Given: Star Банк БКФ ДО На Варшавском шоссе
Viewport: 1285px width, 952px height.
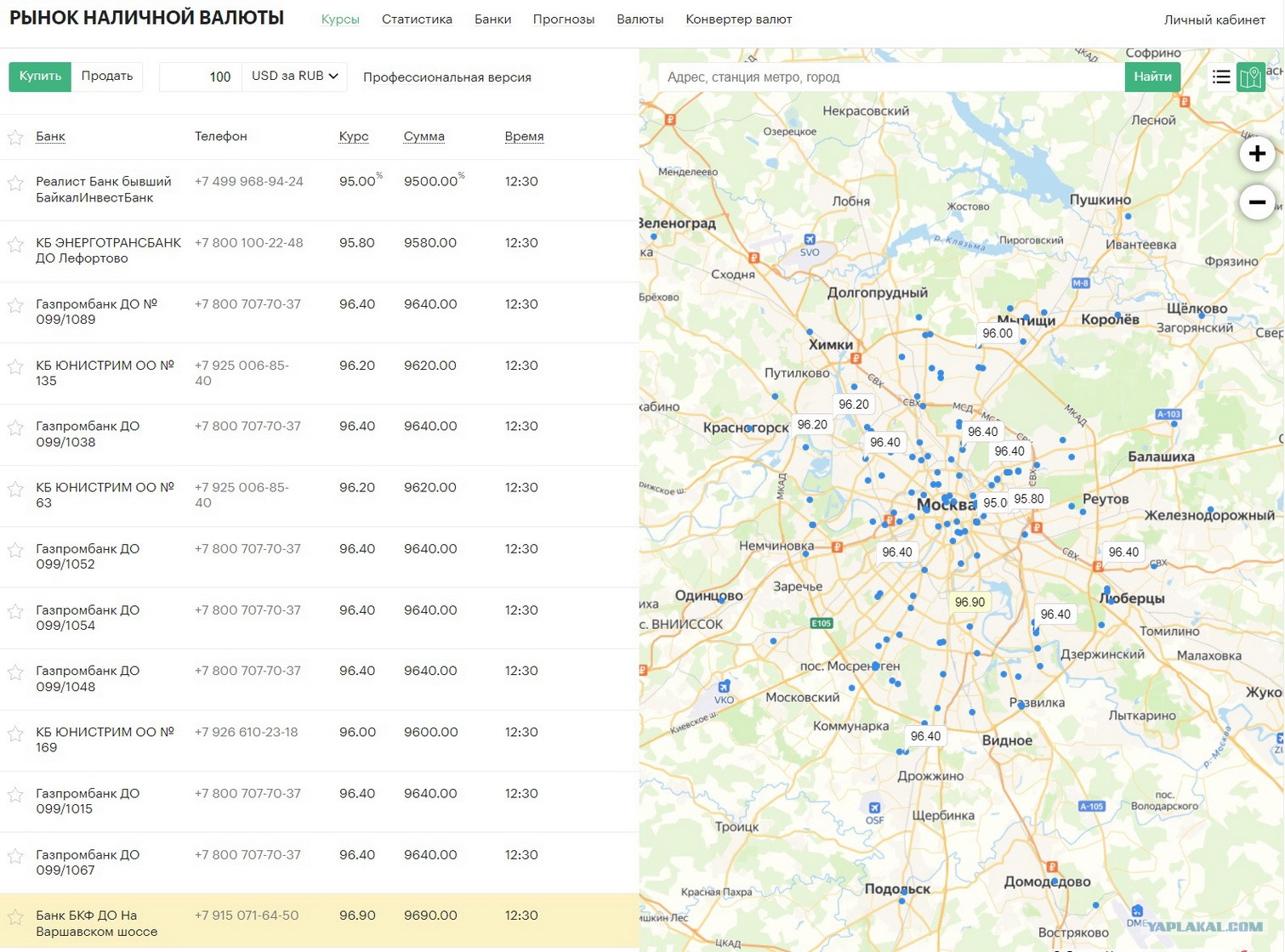Looking at the screenshot, I should point(15,917).
